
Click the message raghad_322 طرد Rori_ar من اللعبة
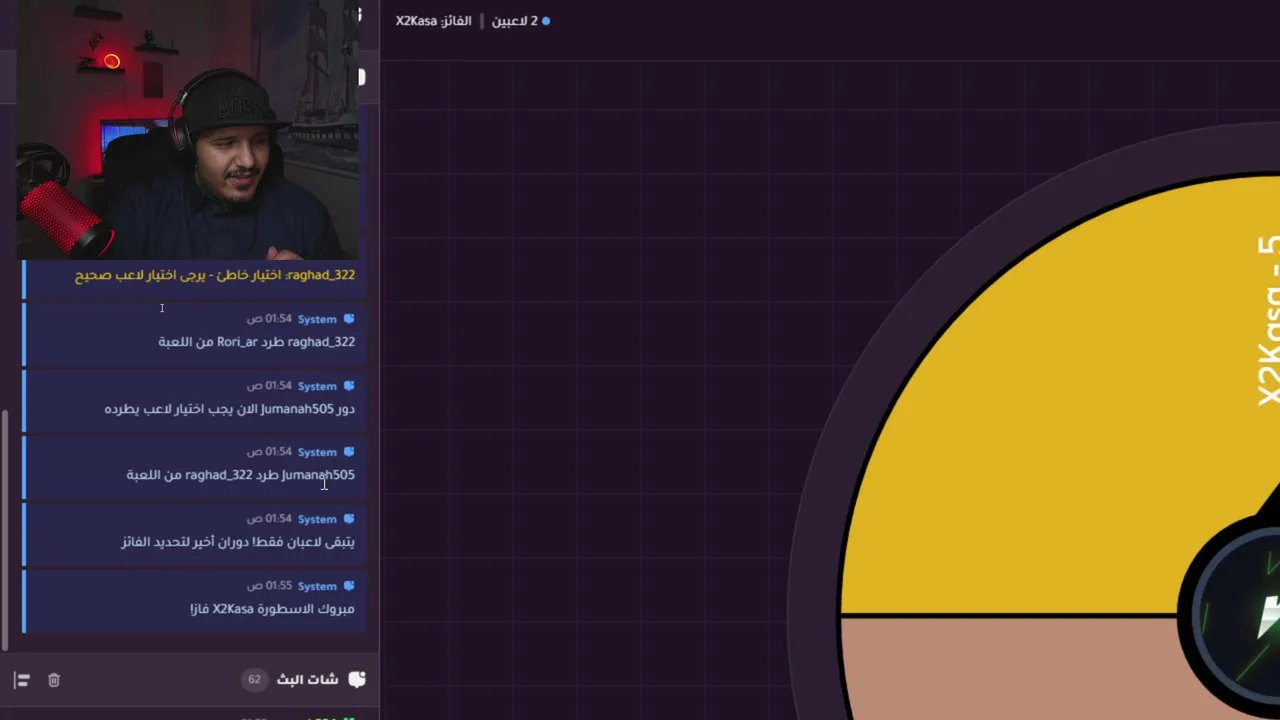257,342
